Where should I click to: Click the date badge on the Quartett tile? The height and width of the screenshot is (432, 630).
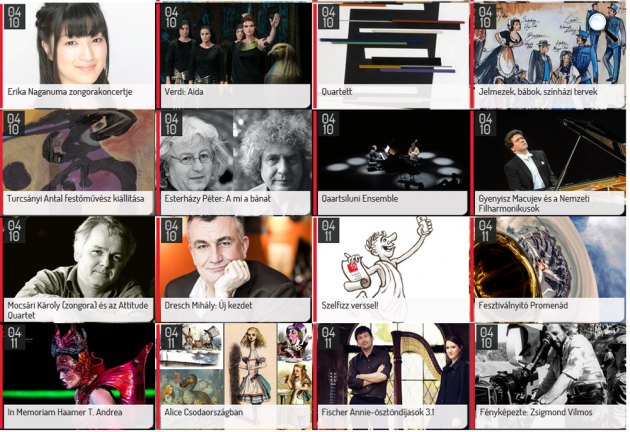click(x=328, y=17)
